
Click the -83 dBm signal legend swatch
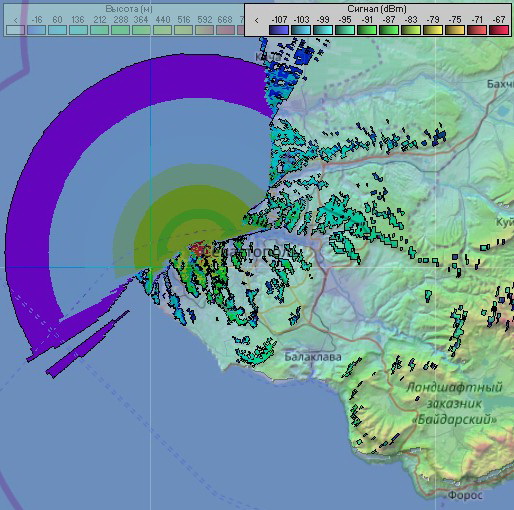411,30
